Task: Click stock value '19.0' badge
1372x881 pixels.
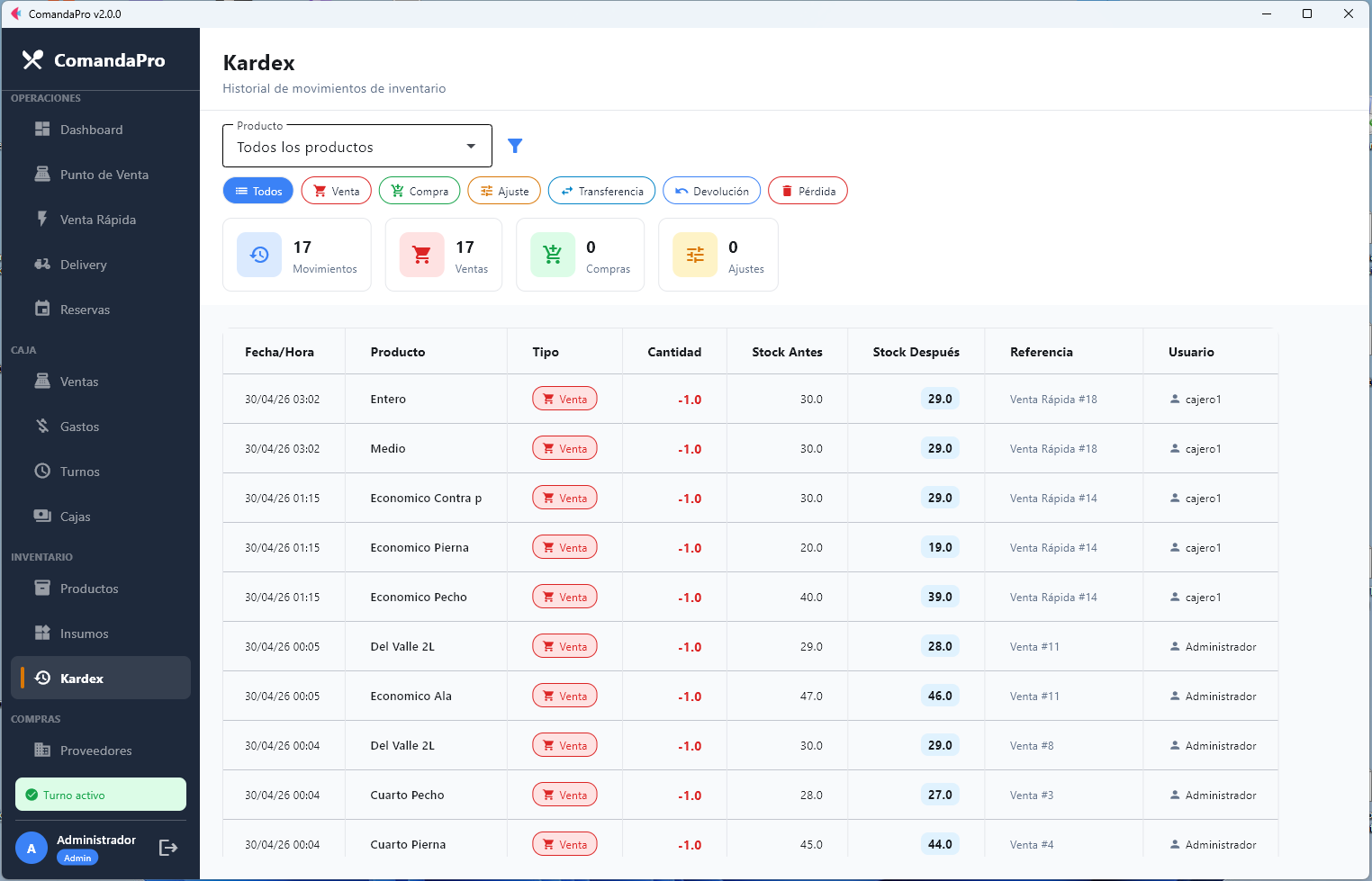Action: [940, 547]
